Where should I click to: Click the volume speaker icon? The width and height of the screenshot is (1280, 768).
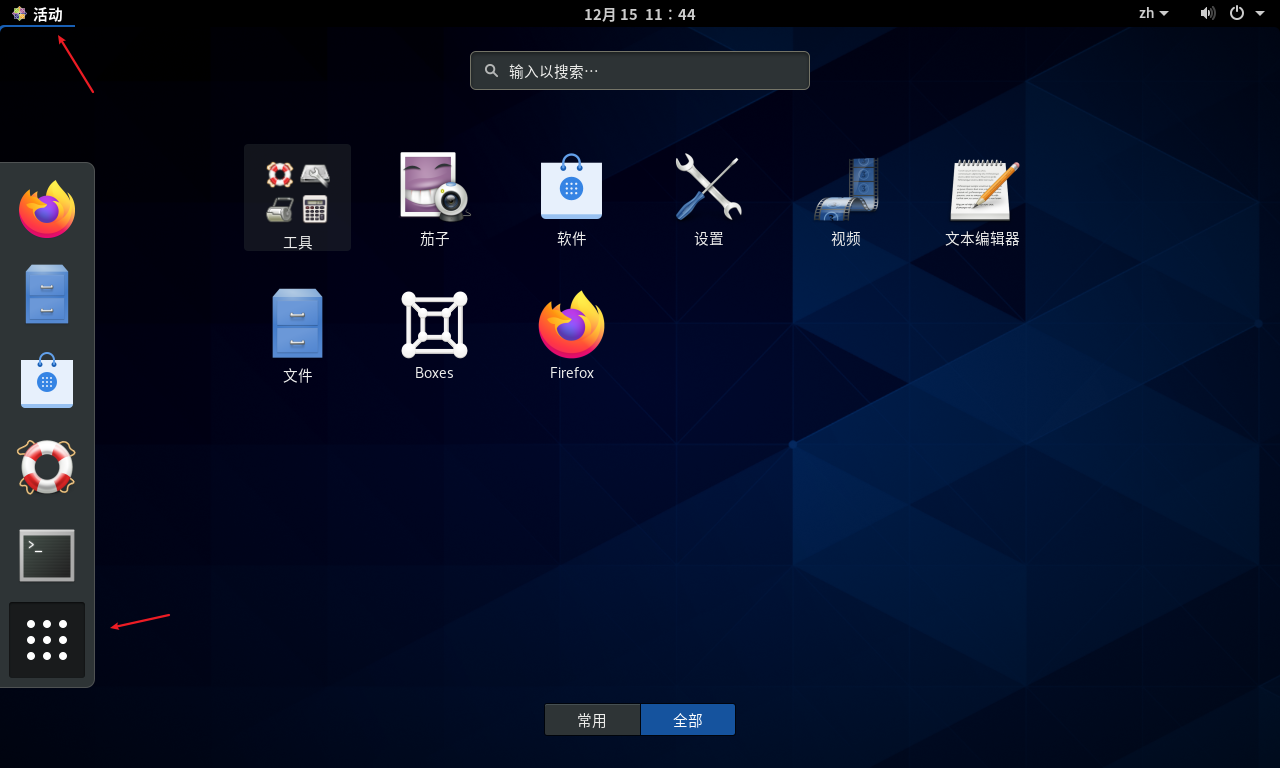point(1208,13)
